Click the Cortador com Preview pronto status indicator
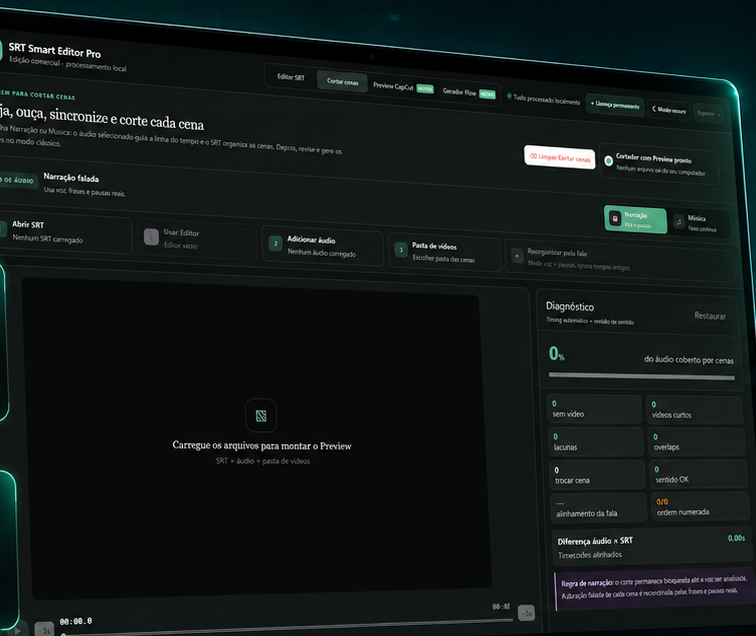 659,164
